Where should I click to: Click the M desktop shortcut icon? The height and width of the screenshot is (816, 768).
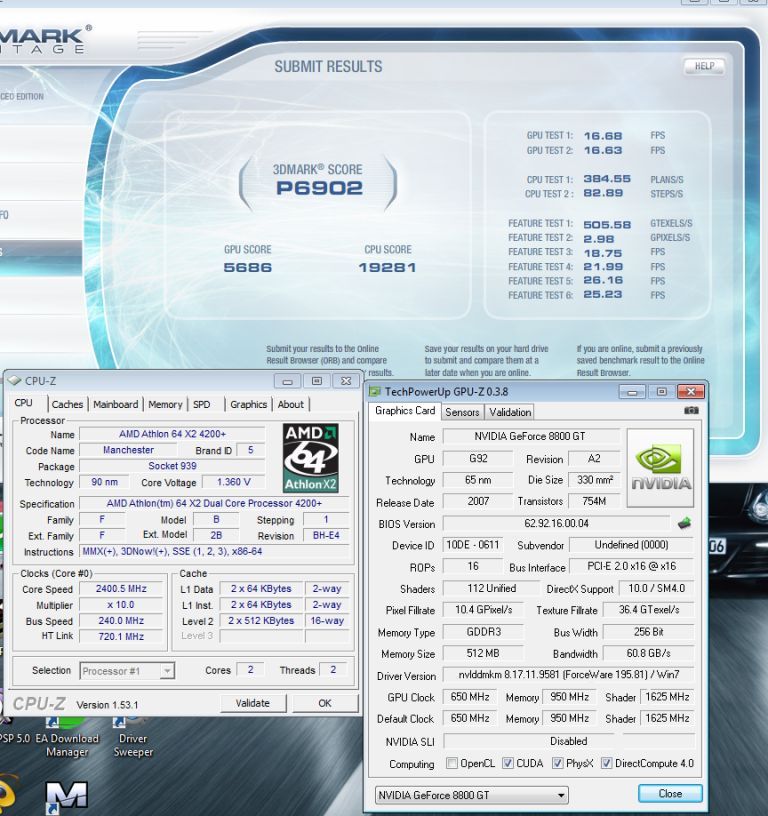tap(66, 796)
